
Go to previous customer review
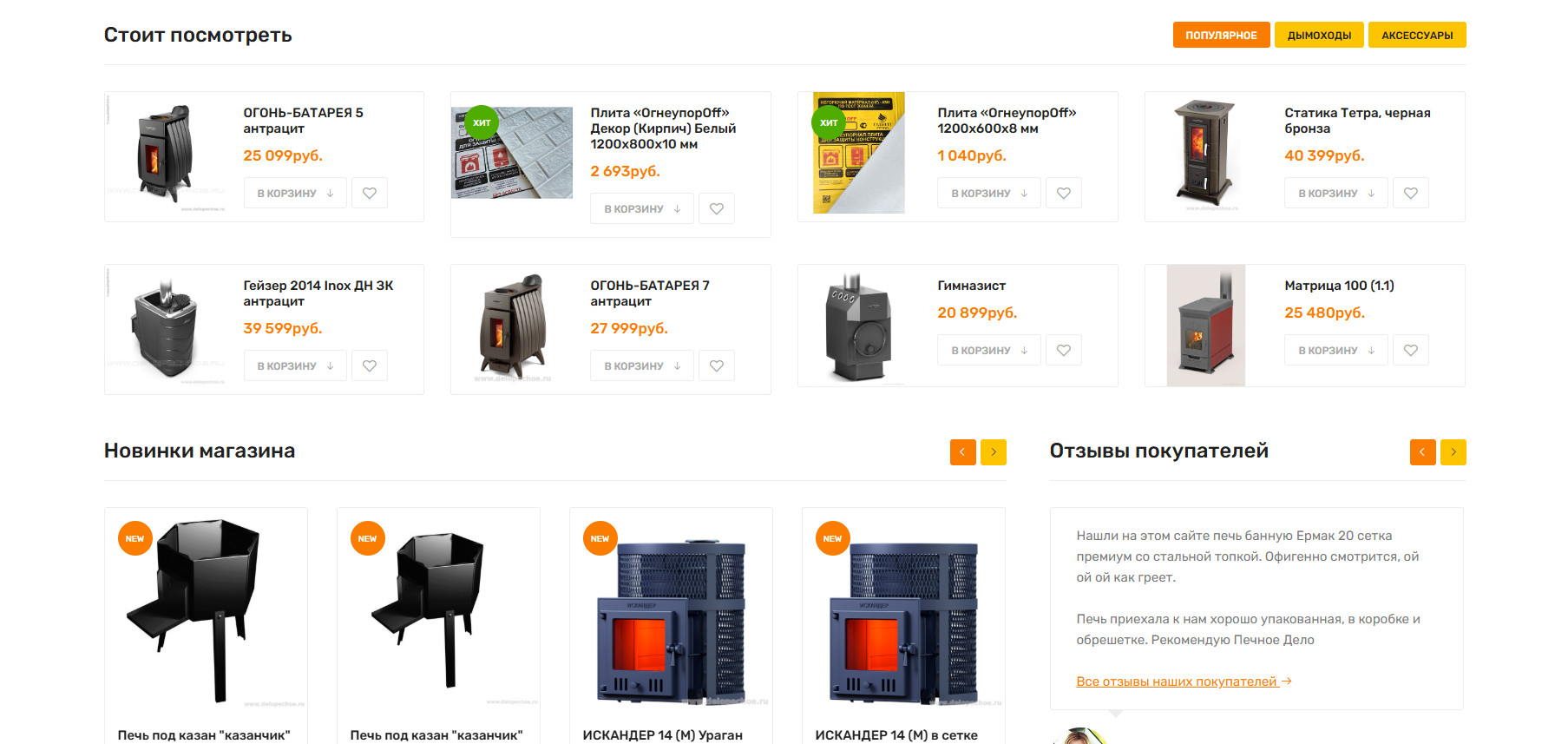coord(1423,452)
